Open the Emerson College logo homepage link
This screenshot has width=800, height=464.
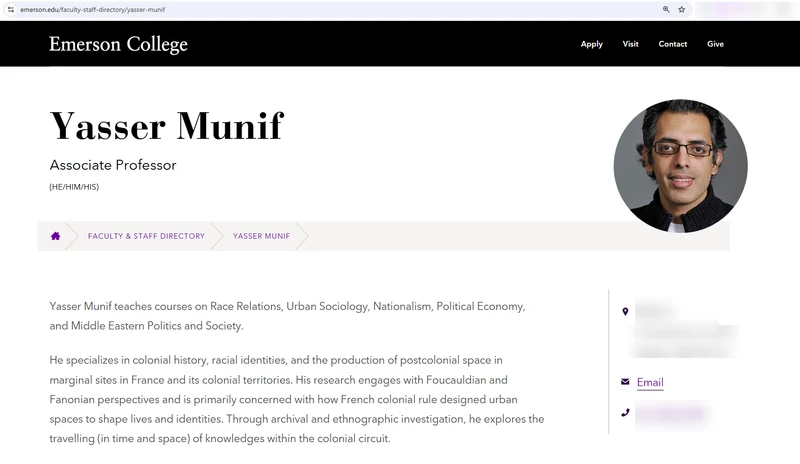click(118, 44)
